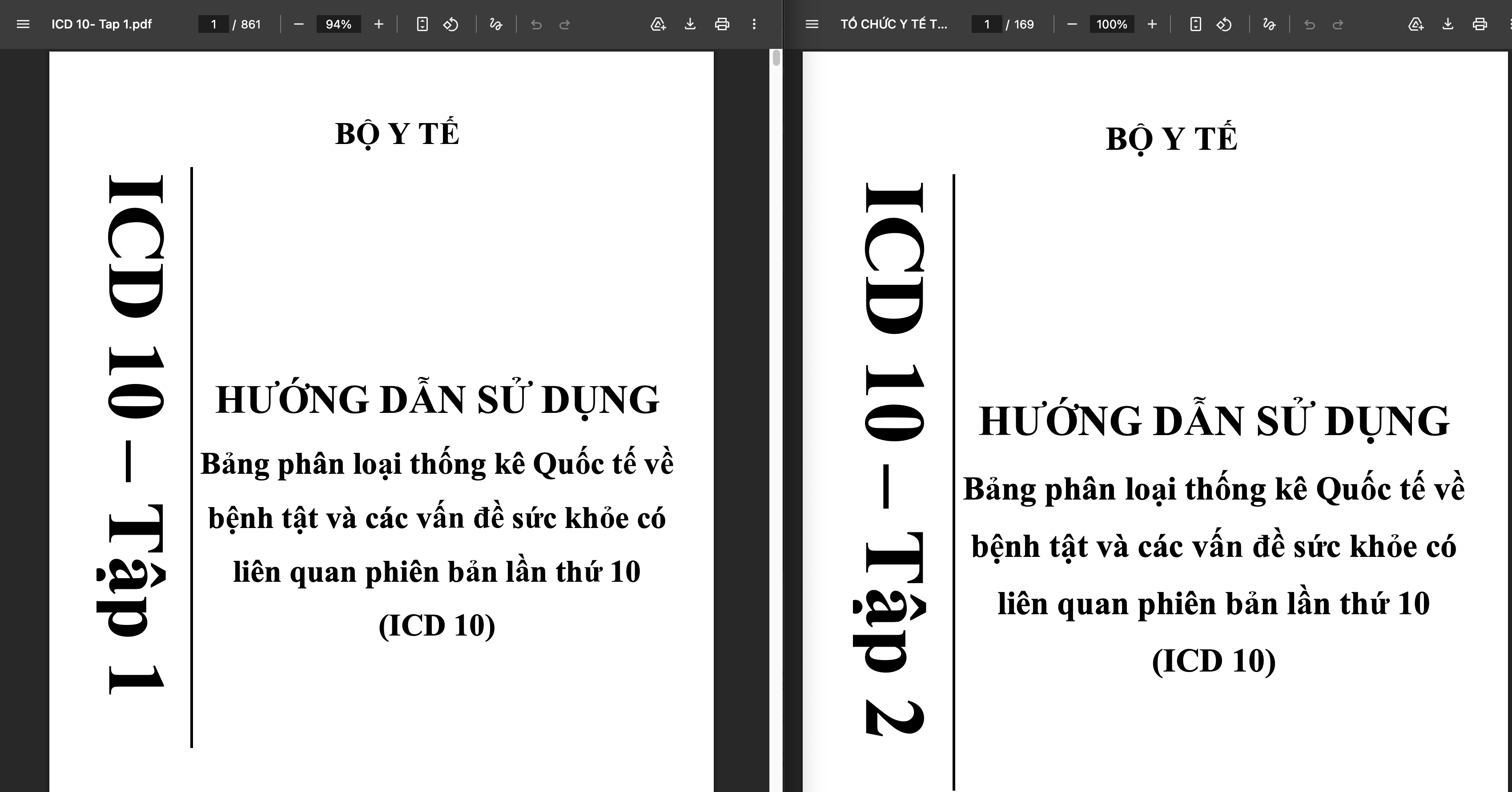The image size is (1512, 792).
Task: Rotate the left document counterclockwise
Action: tap(451, 24)
